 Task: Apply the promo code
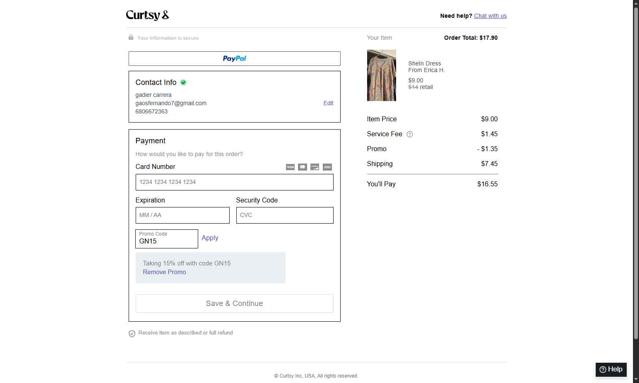coord(210,238)
